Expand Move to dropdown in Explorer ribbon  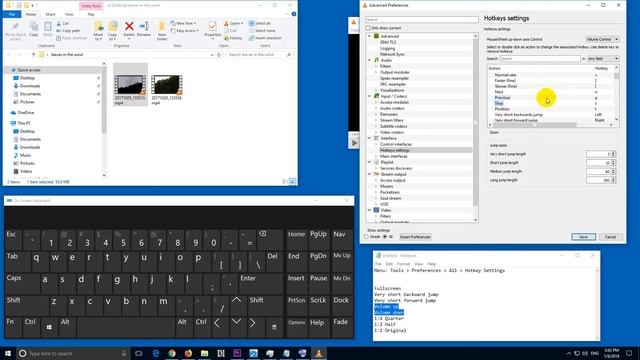(x=98, y=36)
